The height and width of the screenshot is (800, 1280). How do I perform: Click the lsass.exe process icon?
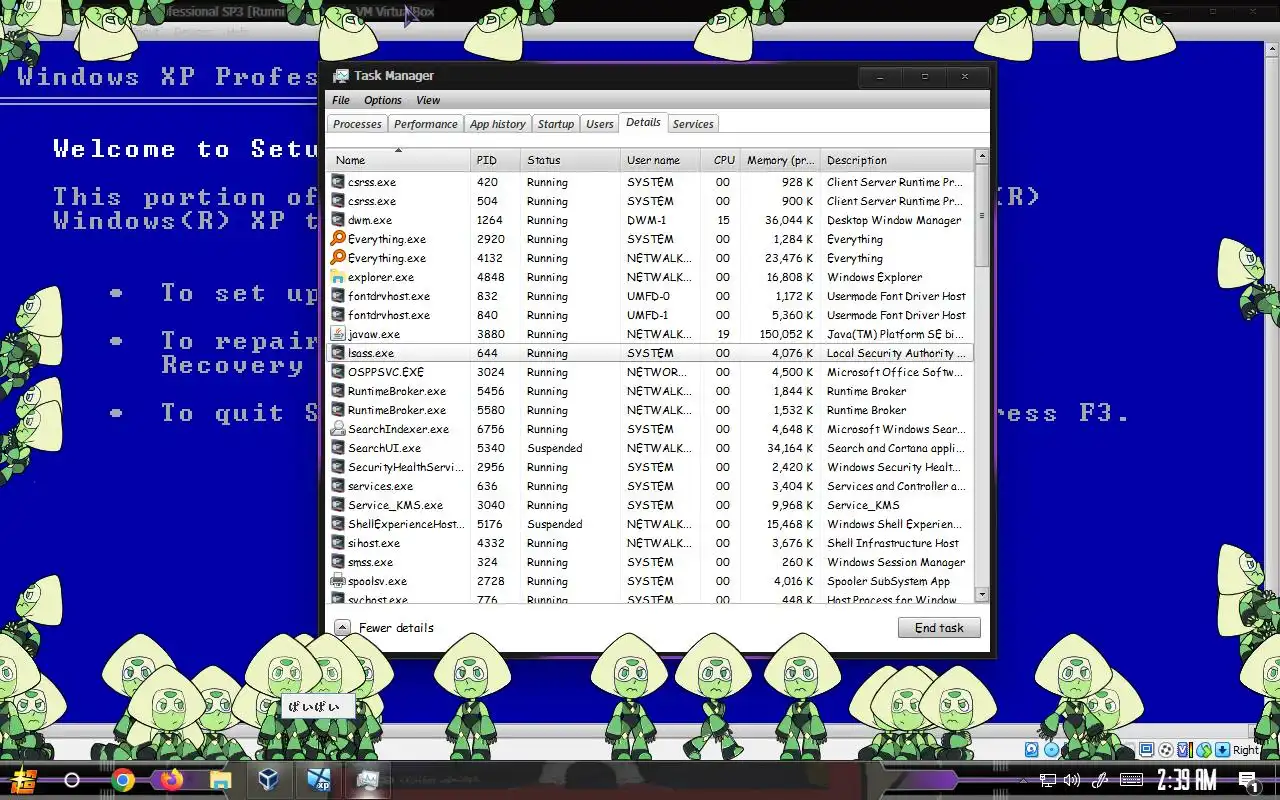coord(338,353)
